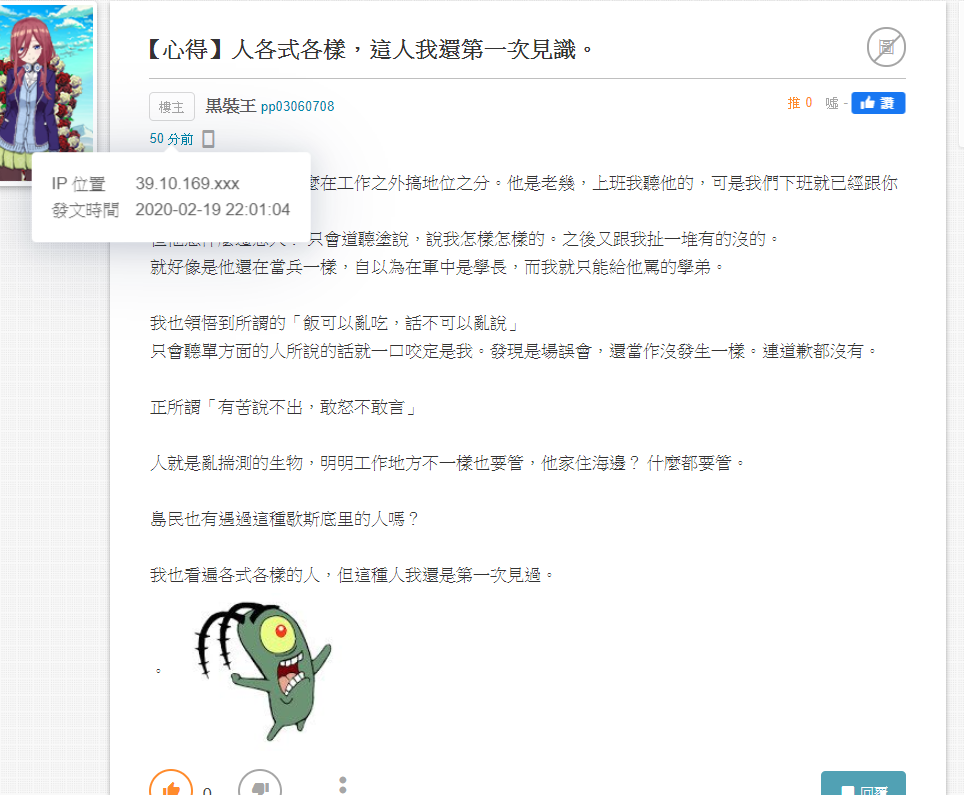Click the post title 人各式各樣
964x795 pixels.
pyautogui.click(x=370, y=49)
